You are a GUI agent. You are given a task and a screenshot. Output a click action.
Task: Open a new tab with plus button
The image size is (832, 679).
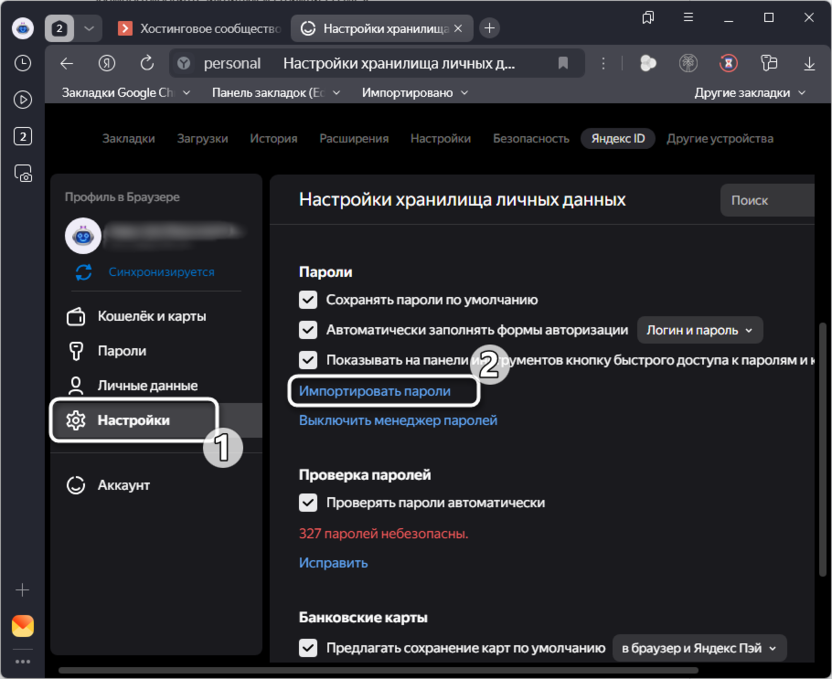click(490, 28)
